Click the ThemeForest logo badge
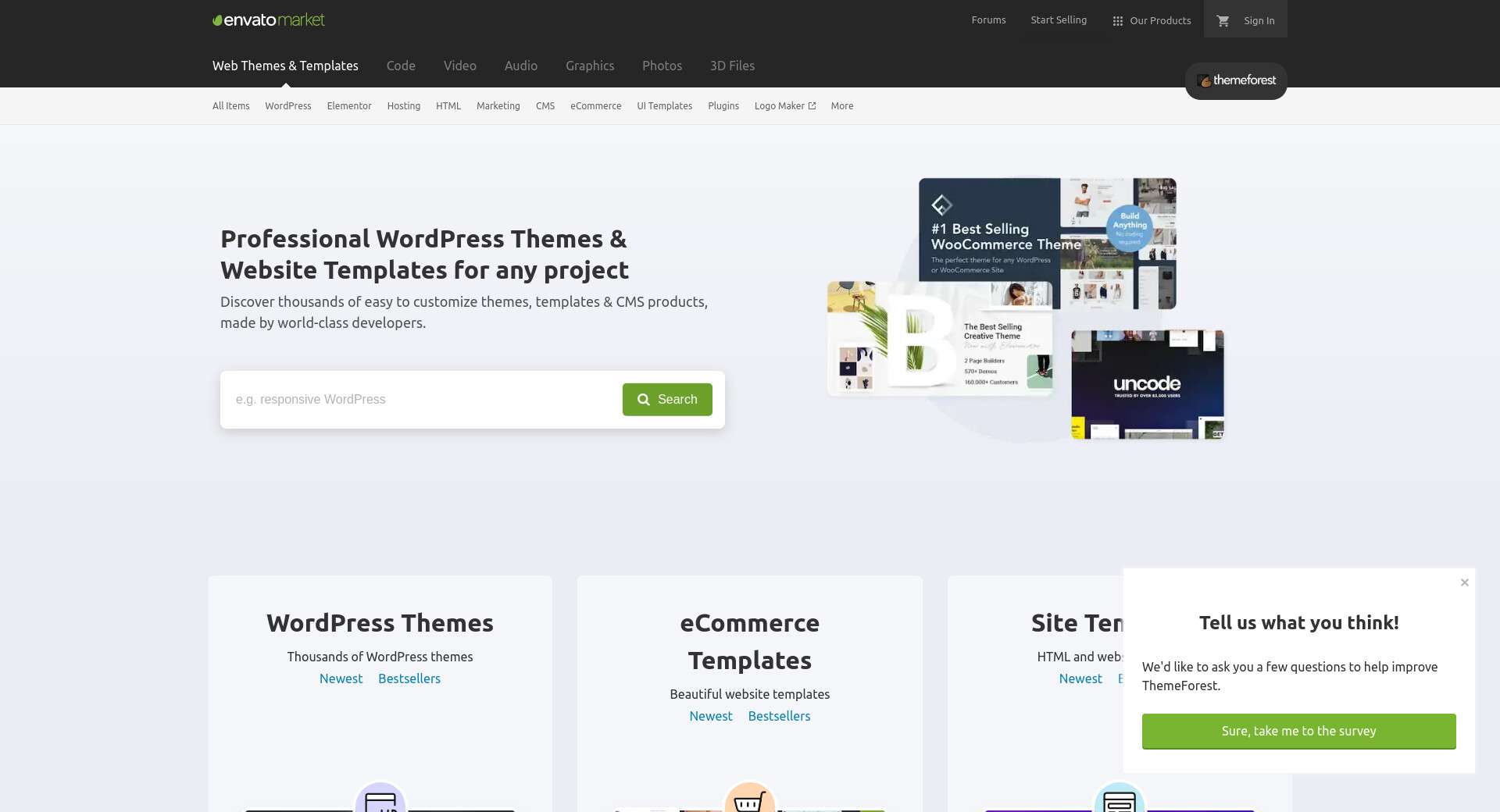The height and width of the screenshot is (812, 1500). 1236,80
